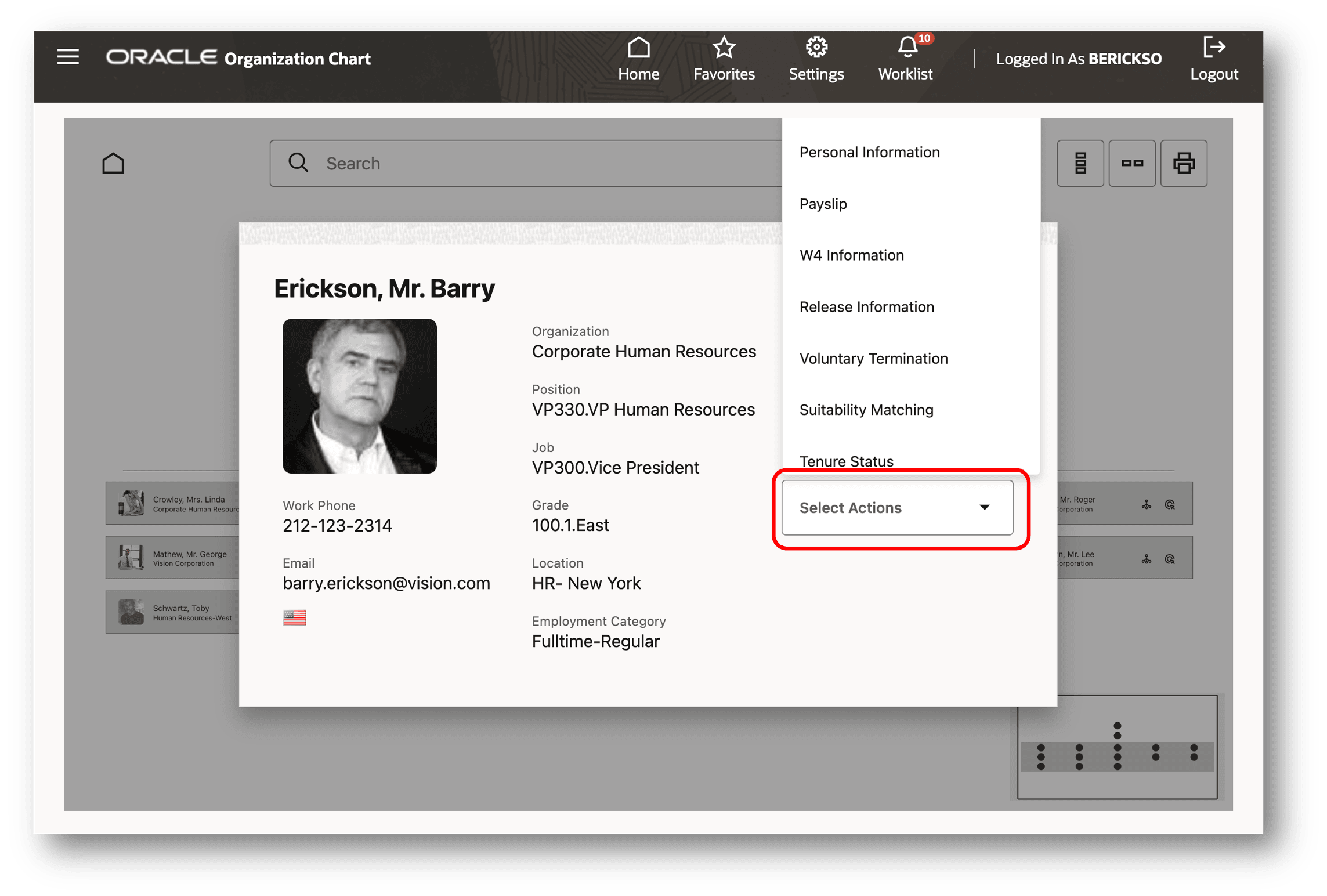Click the hierarchy icon on Mr. Roger's card
This screenshot has width=1327, height=896.
[1147, 504]
